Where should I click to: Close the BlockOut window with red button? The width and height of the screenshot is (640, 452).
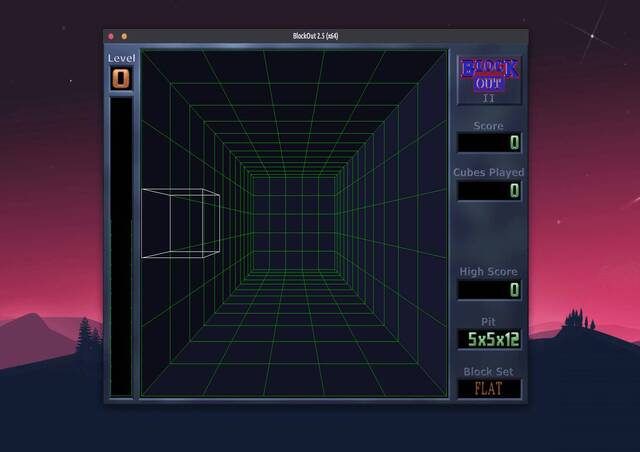coord(111,36)
